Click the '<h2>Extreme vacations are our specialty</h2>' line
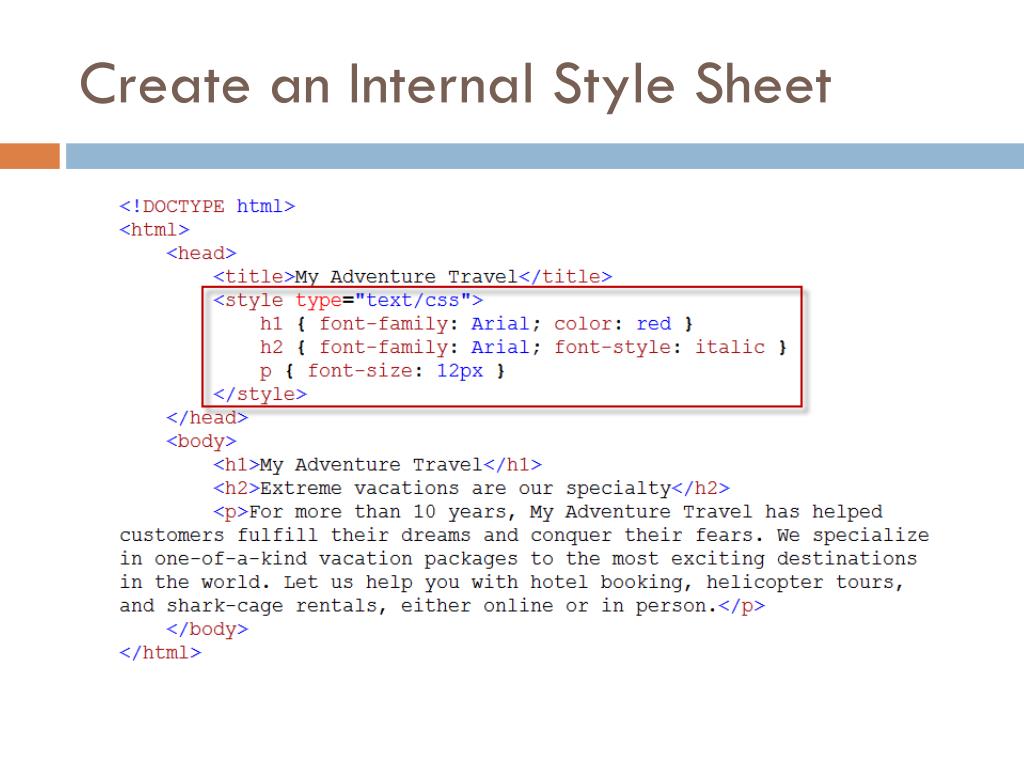Screen dimensions: 1024x768 (x=472, y=488)
